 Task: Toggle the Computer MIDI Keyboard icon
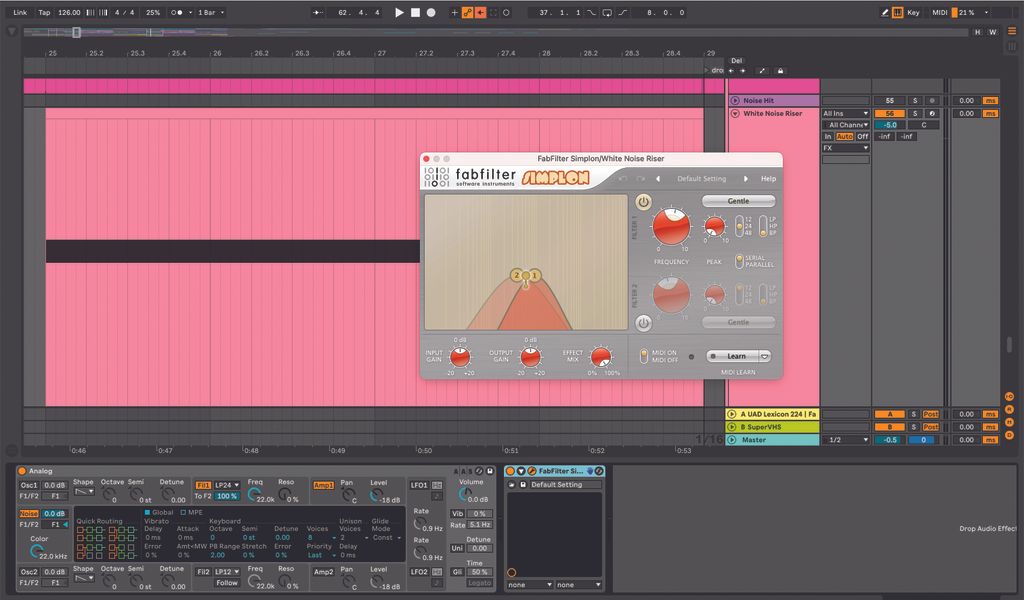click(898, 12)
